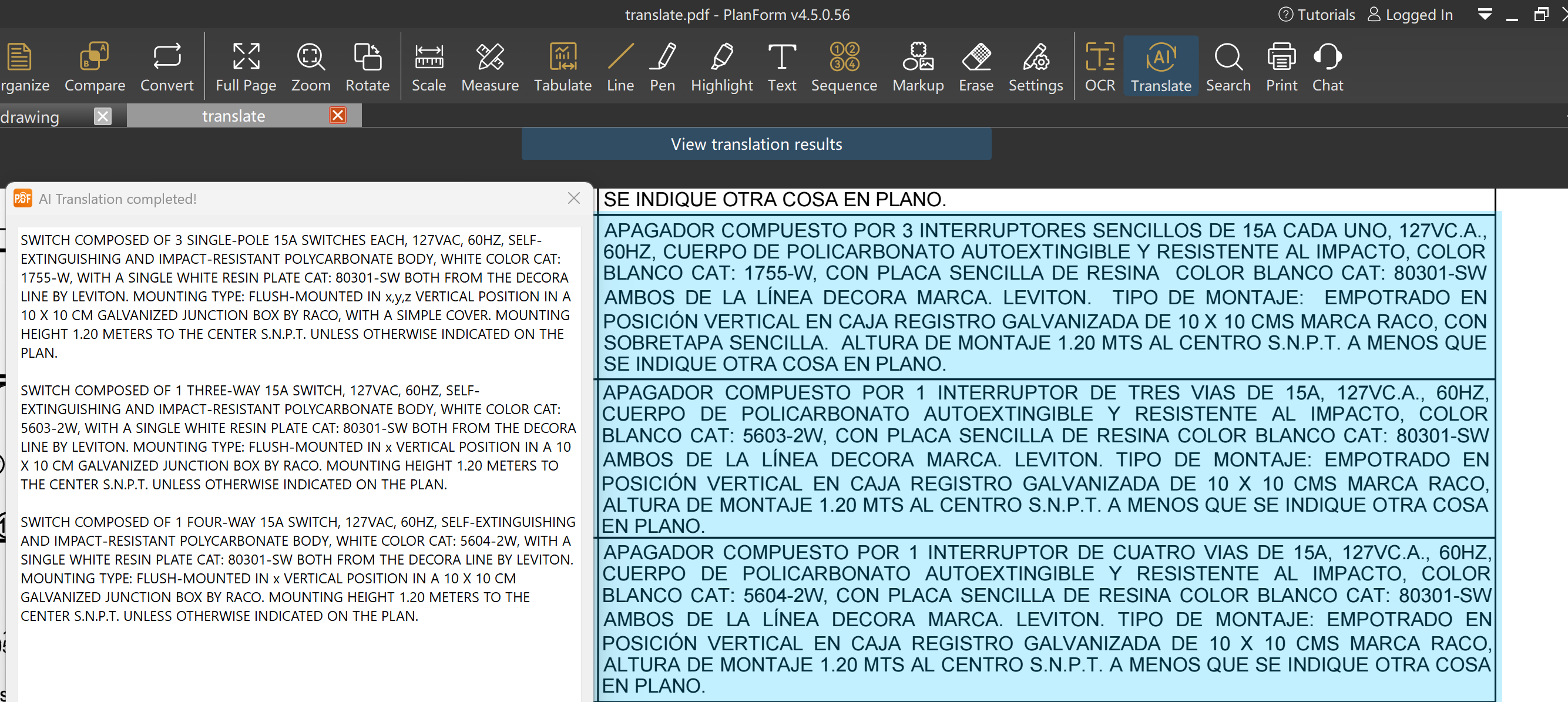Open Tutorials help link

[x=1316, y=15]
